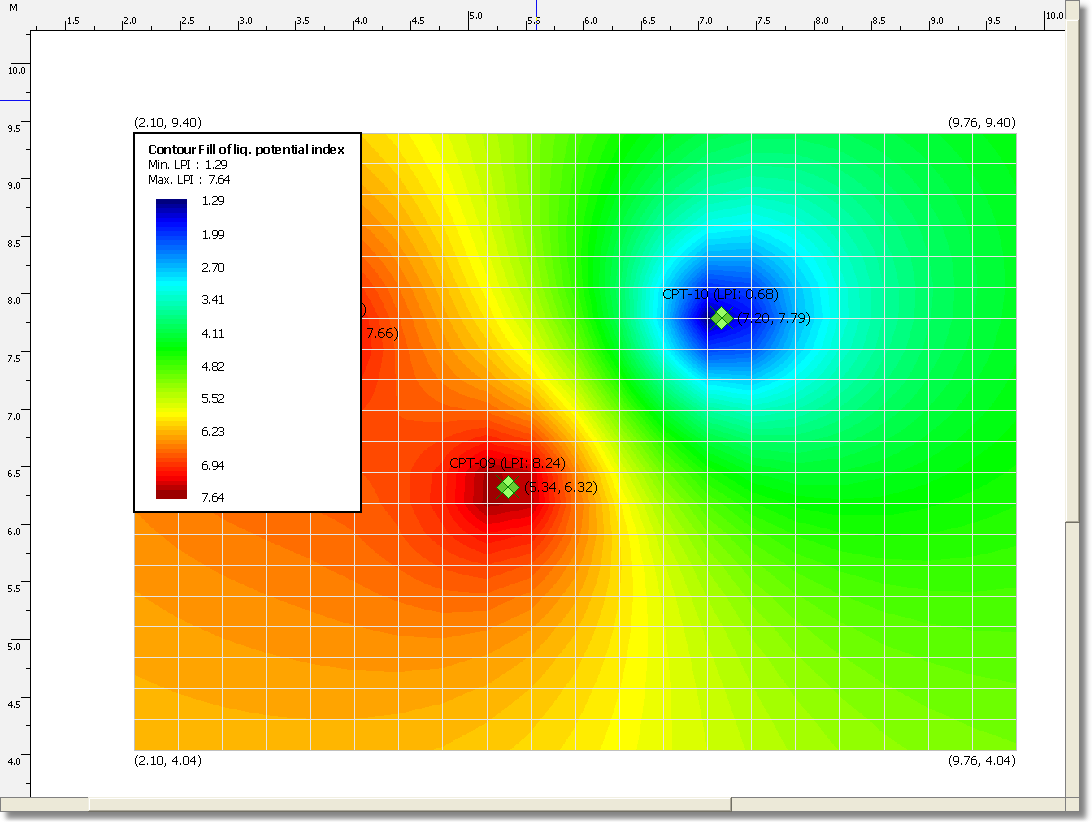
Task: Select the CPT-10 LPI label text
Action: tap(720, 294)
